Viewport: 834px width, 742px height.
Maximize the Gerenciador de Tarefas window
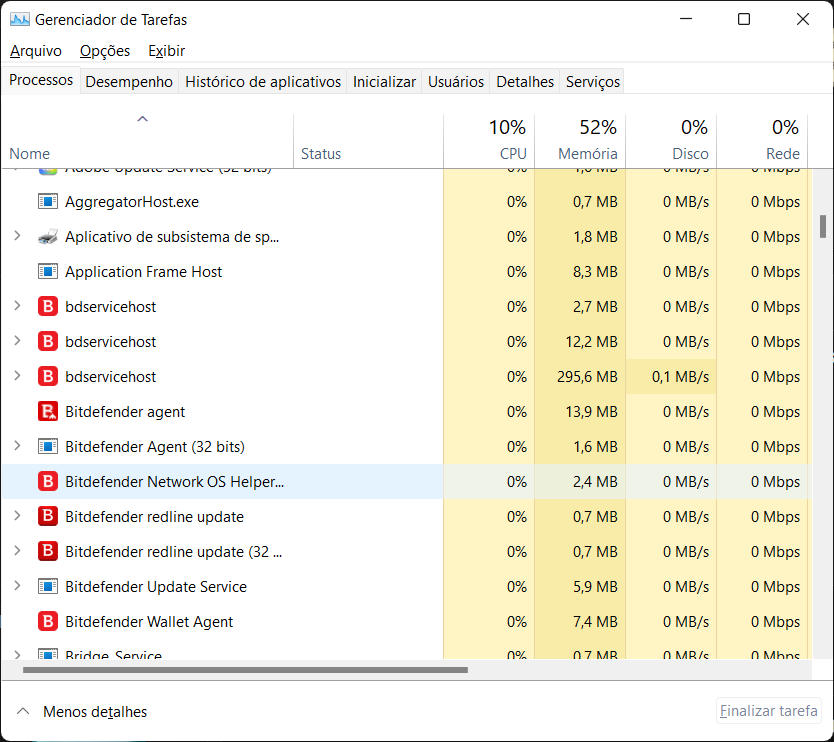[744, 20]
